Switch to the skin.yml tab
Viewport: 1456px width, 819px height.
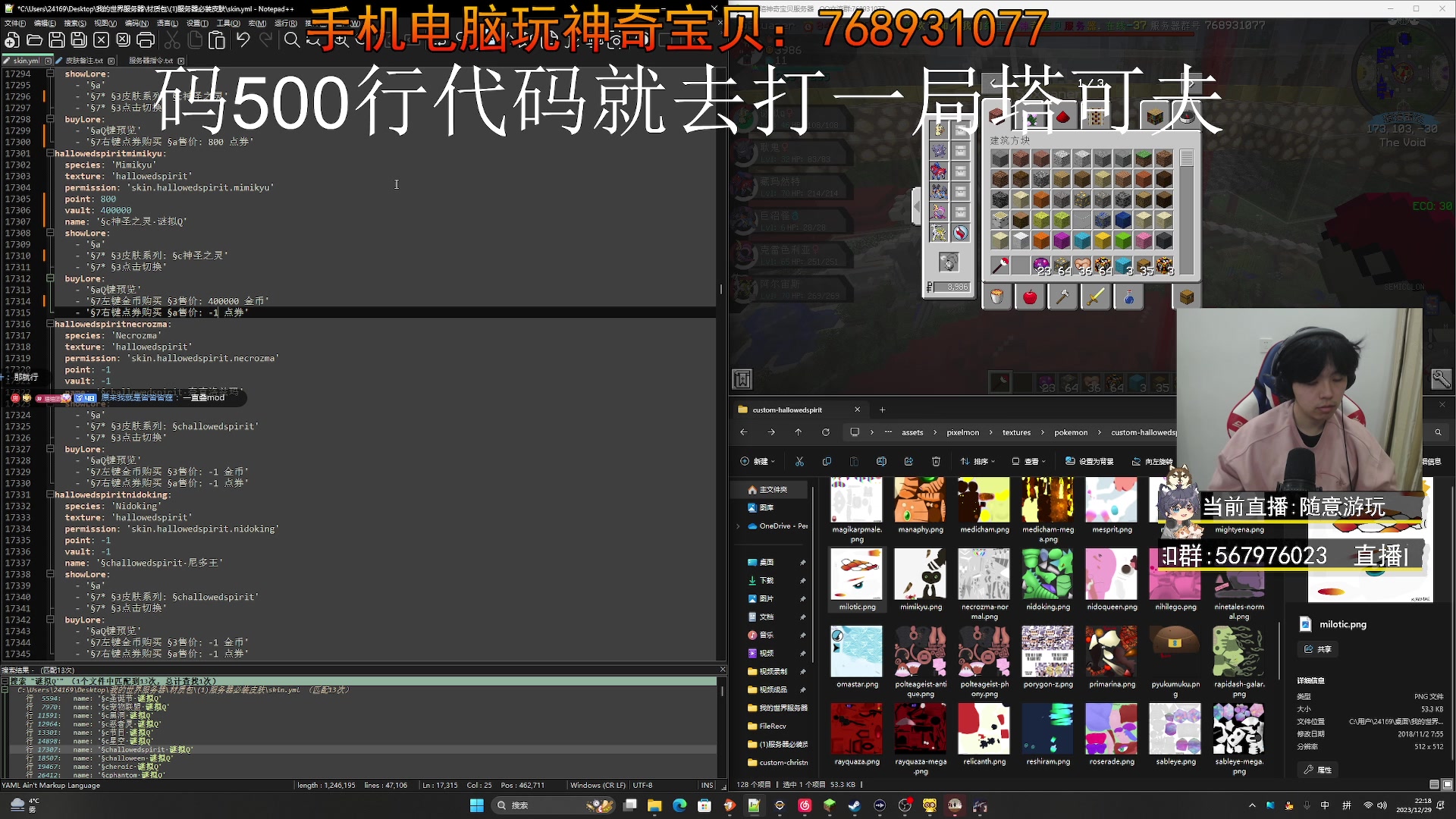[27, 61]
